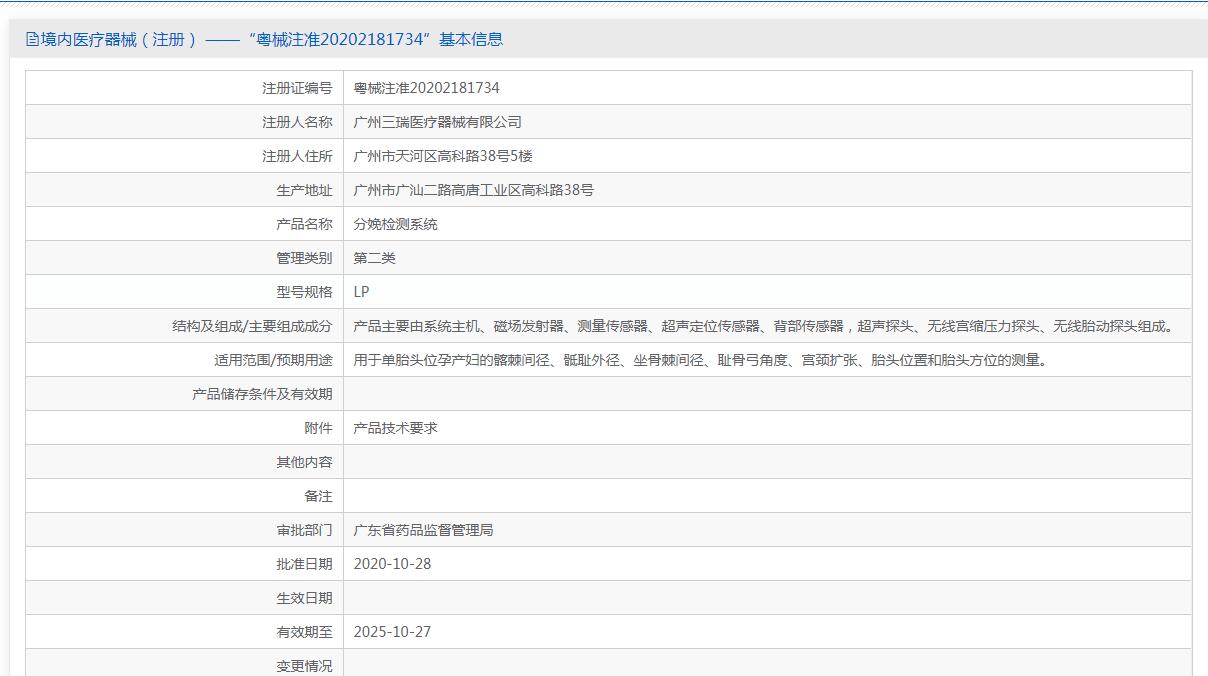Viewport: 1208px width, 676px height.
Task: Click the 批准日期 label
Action: point(304,564)
